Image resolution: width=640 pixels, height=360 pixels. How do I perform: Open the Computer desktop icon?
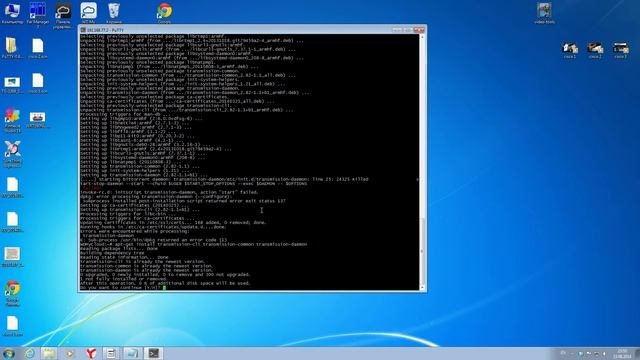[x=12, y=13]
